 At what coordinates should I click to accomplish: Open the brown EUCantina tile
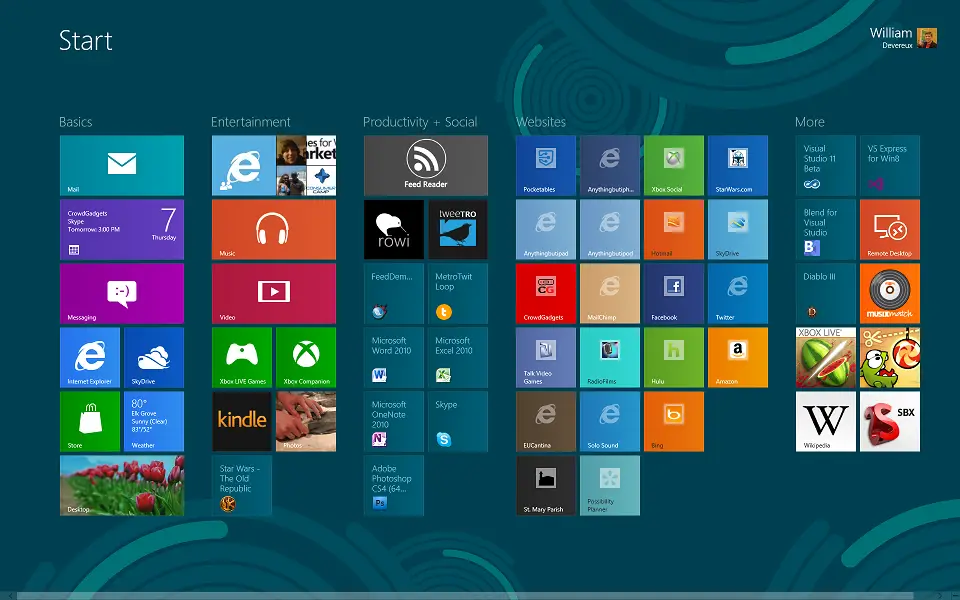(546, 421)
